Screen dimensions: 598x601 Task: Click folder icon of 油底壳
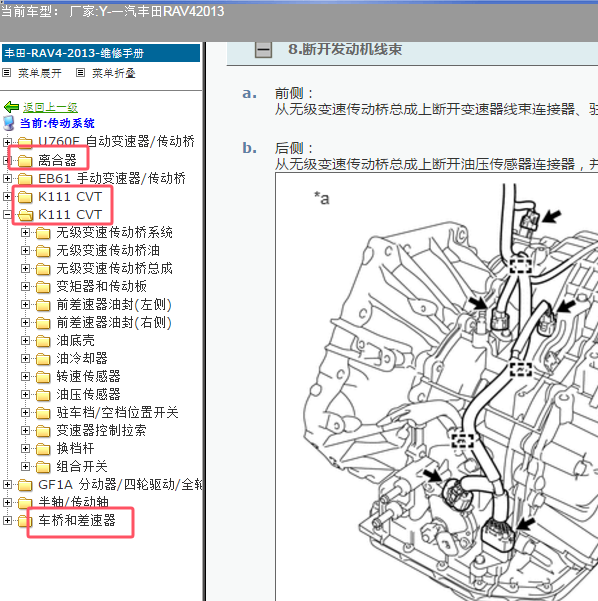coord(43,341)
